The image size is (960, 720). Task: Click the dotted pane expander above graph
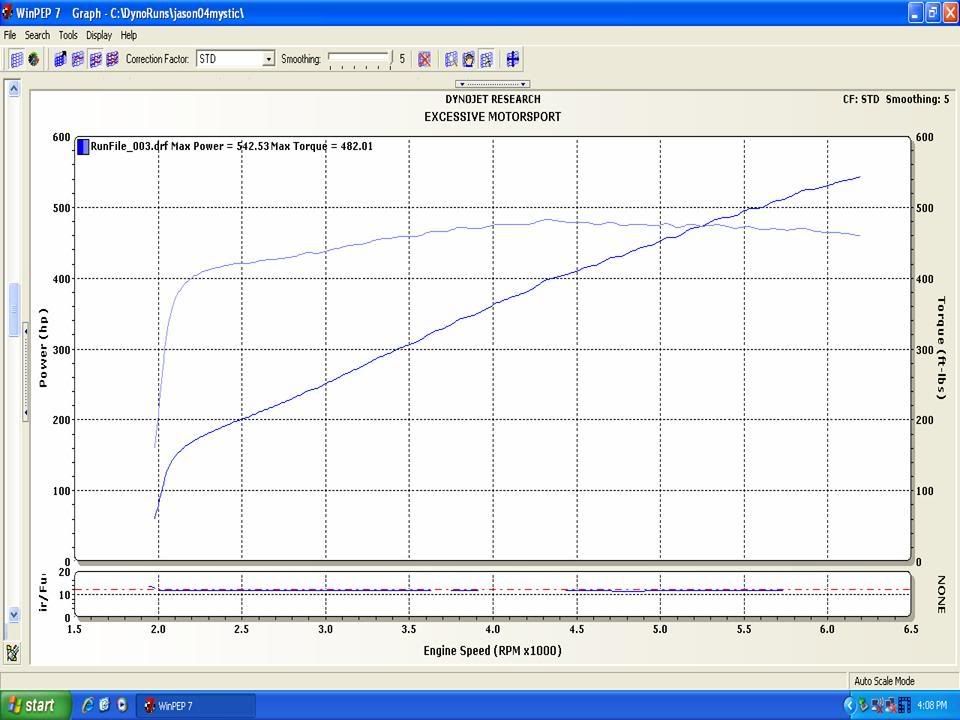pyautogui.click(x=492, y=84)
